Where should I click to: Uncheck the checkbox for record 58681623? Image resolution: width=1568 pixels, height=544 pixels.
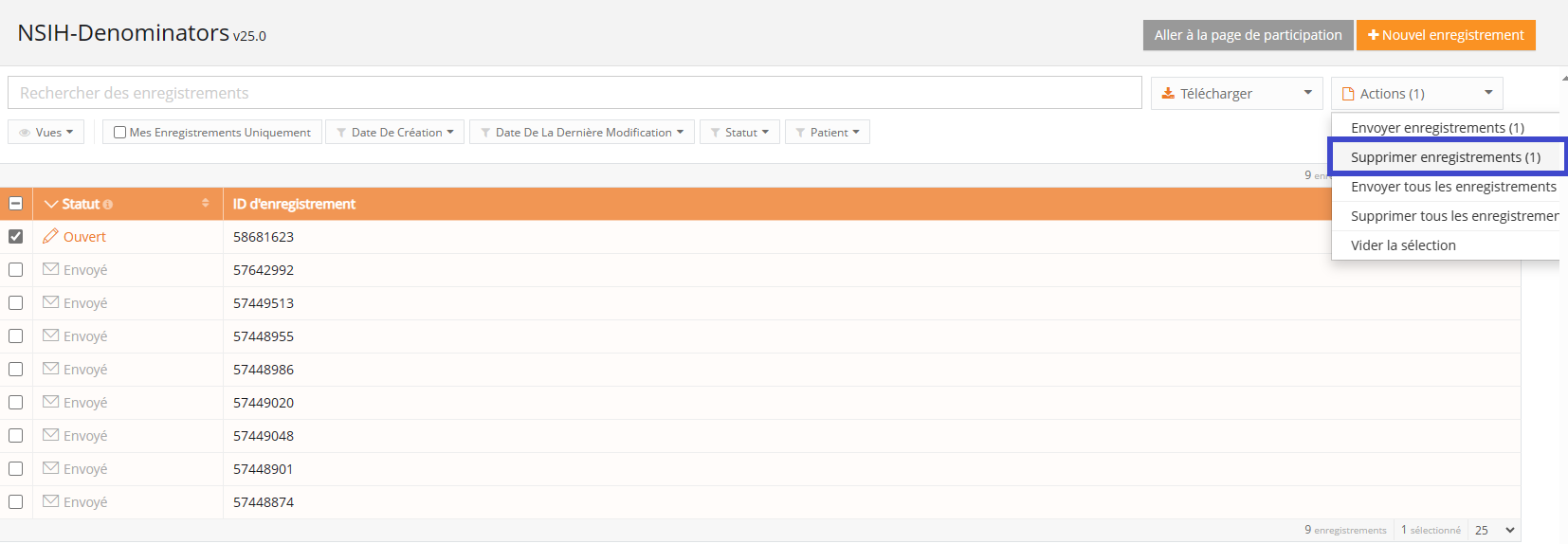click(16, 237)
